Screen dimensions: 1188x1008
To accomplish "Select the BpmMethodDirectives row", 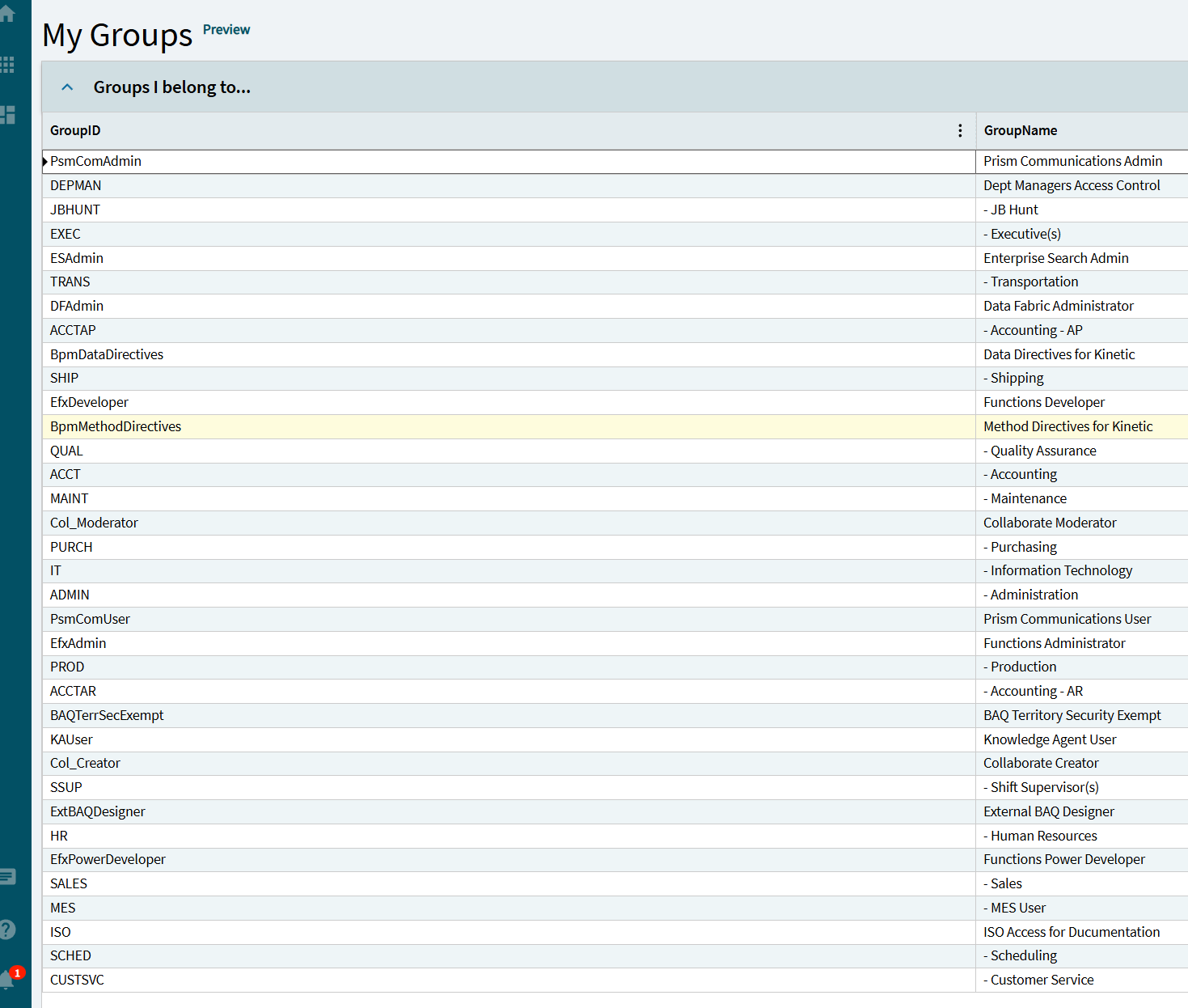I will [x=116, y=426].
